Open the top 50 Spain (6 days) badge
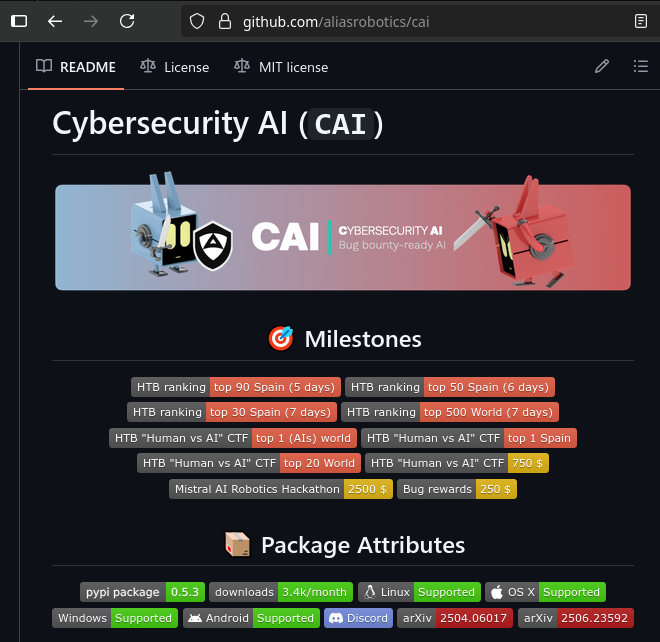 click(x=450, y=387)
